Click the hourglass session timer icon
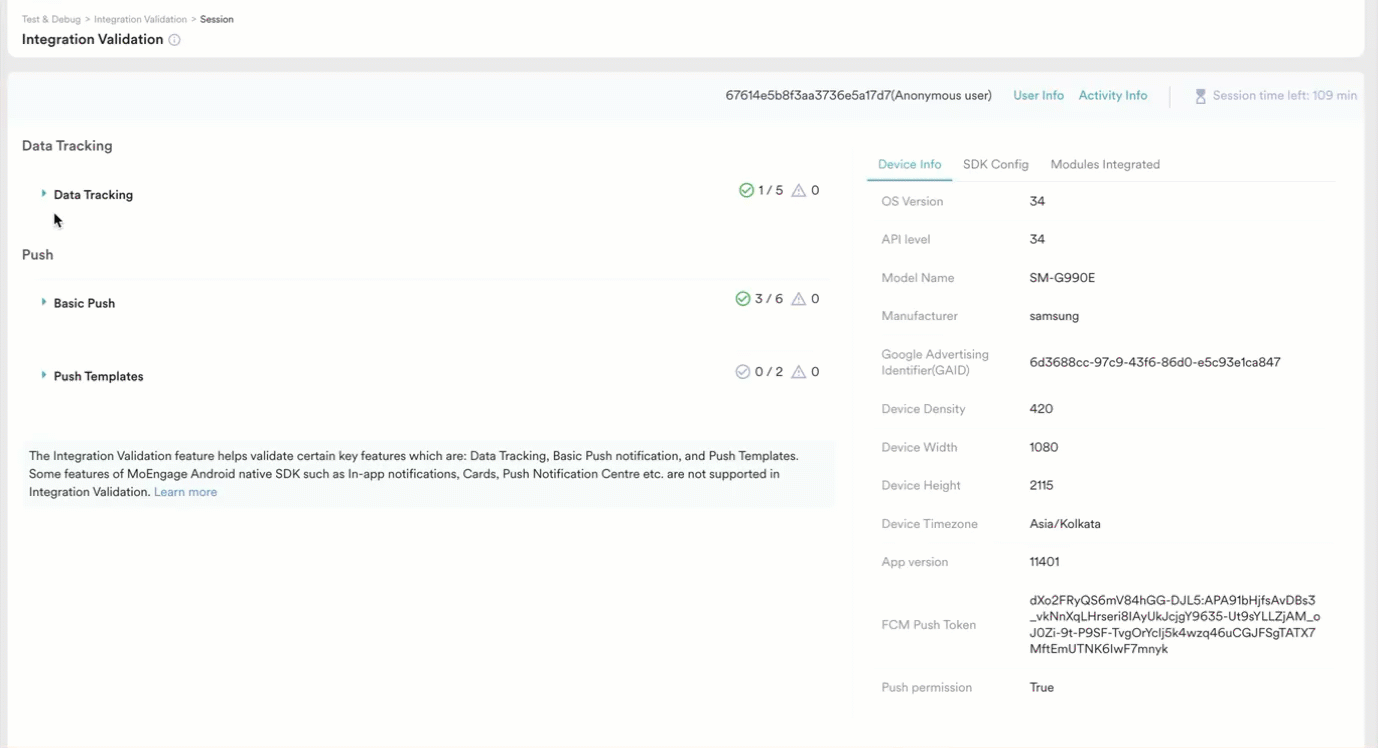1378x748 pixels. pos(1200,96)
